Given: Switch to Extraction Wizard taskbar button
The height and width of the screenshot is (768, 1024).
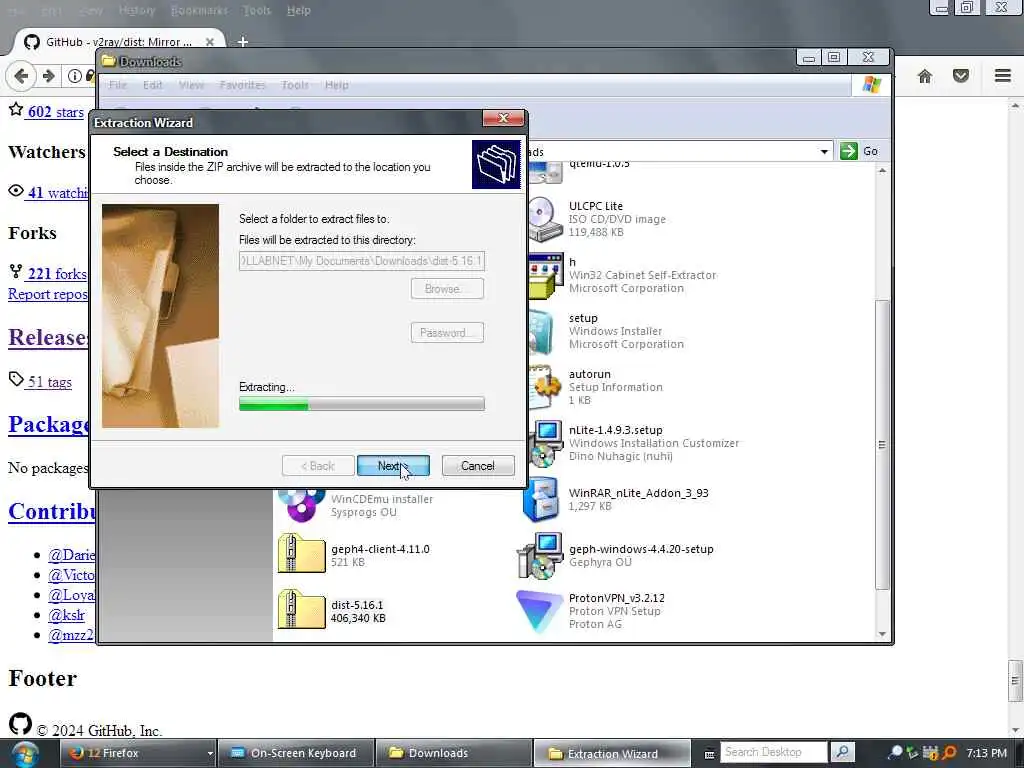Looking at the screenshot, I should click(x=613, y=754).
